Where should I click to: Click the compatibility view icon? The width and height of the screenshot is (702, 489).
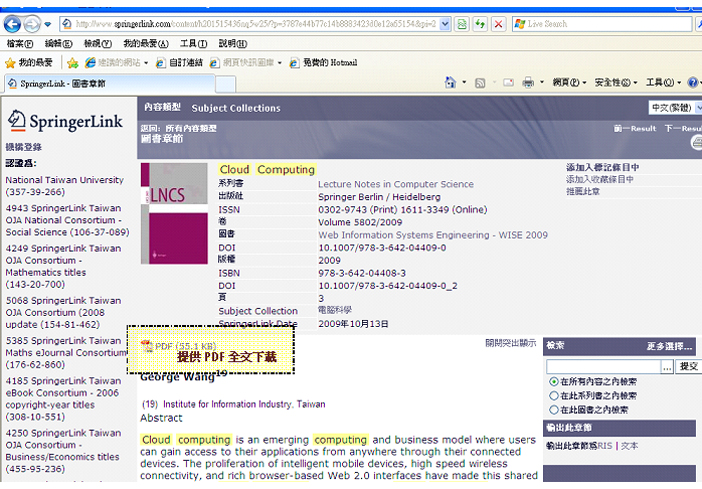[x=462, y=24]
